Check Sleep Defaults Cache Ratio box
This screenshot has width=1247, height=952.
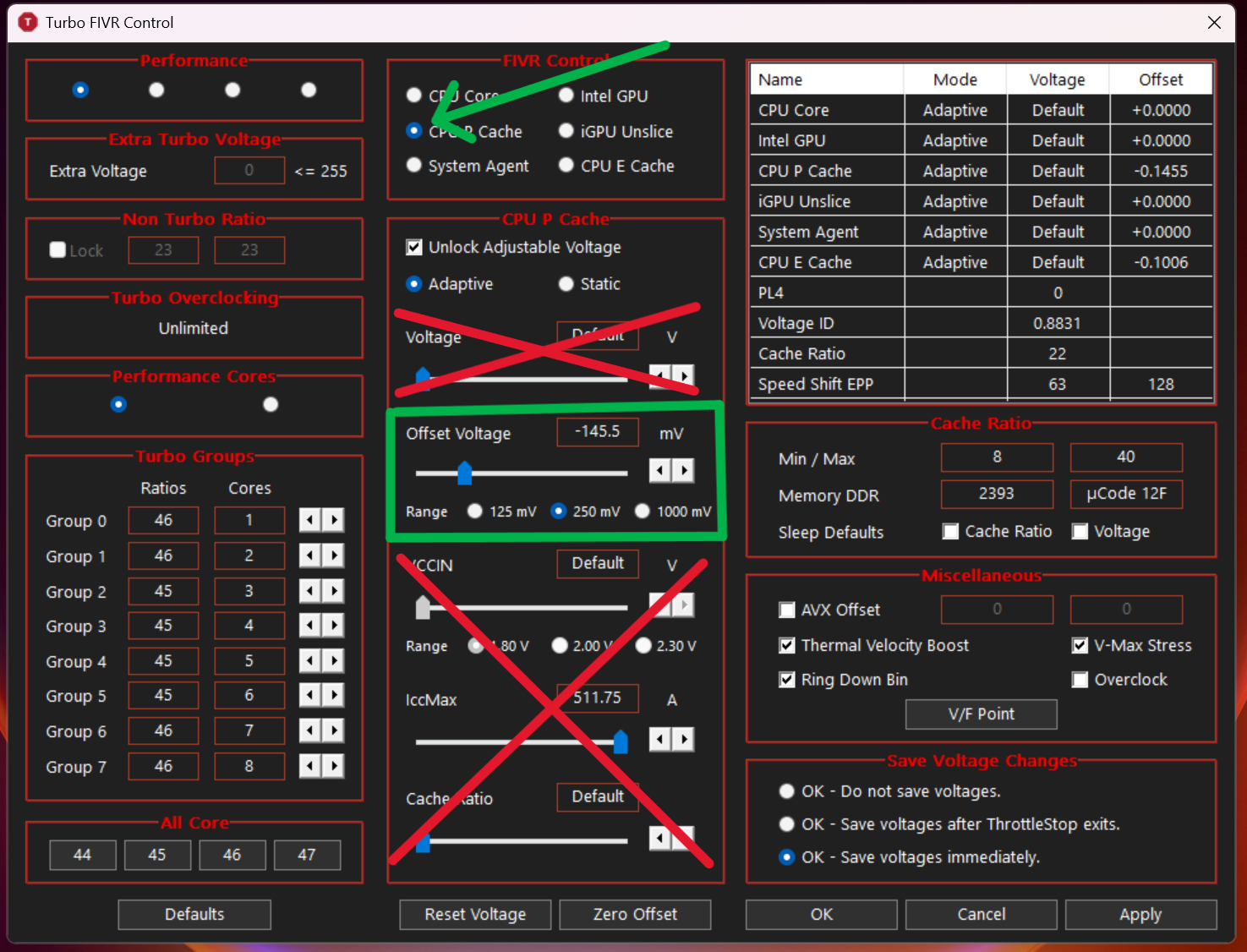click(951, 531)
